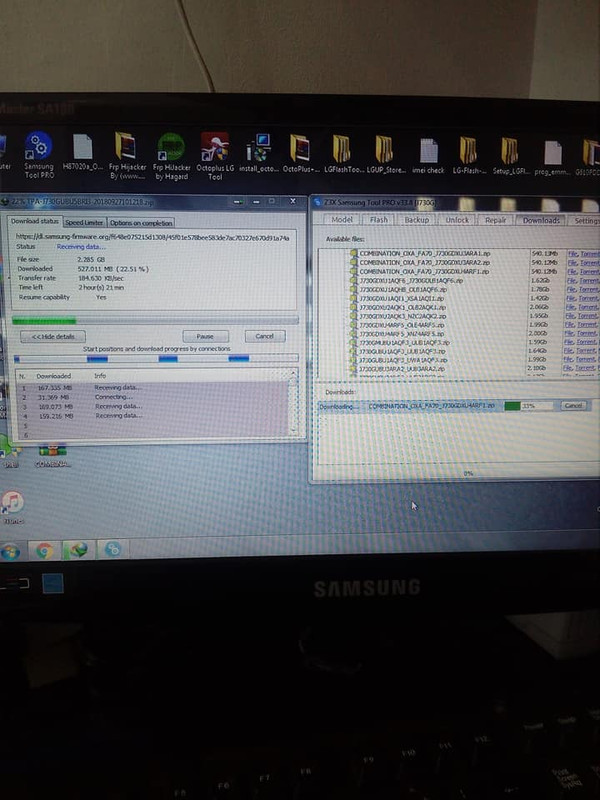
Task: Click IDM tray-minimize icon in title bar
Action: pyautogui.click(x=238, y=202)
